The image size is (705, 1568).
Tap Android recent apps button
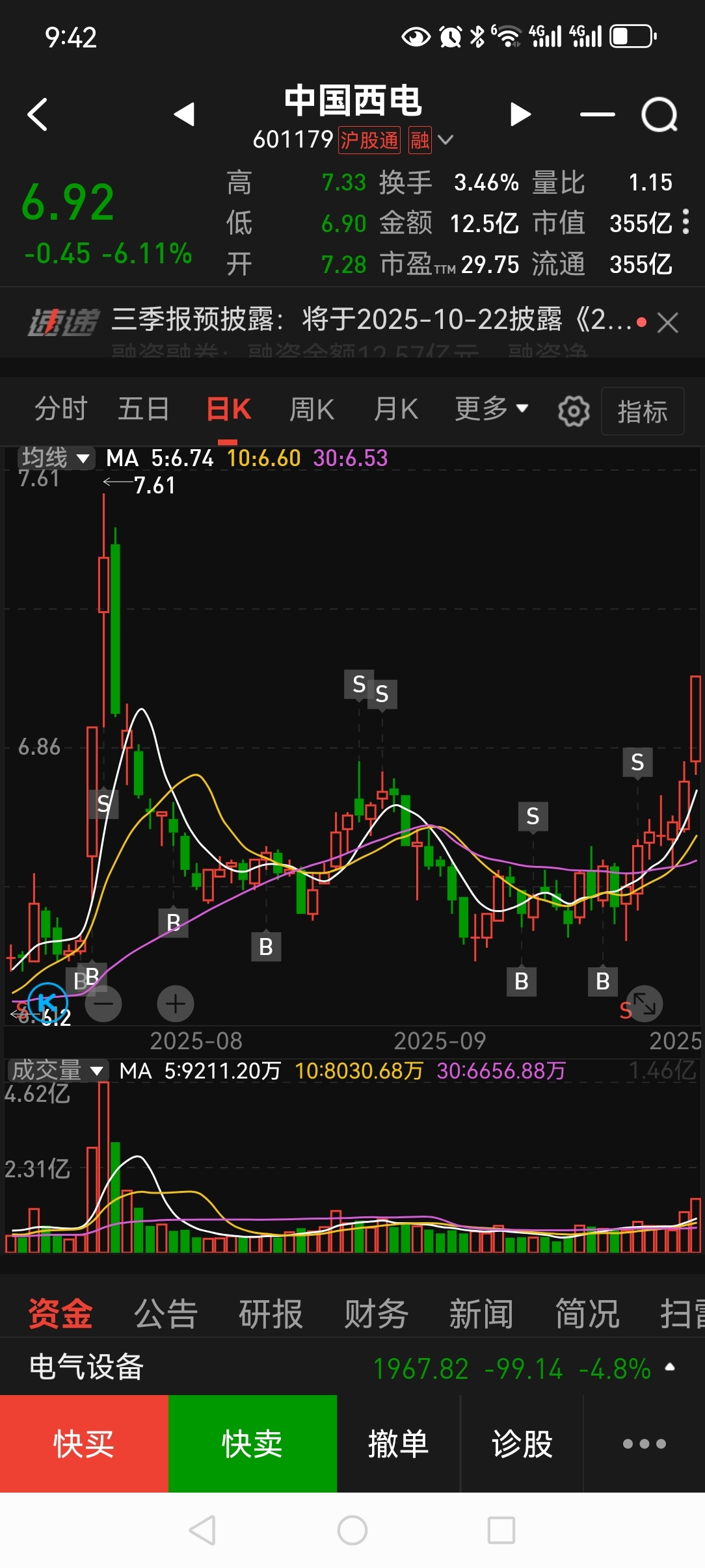[501, 1530]
